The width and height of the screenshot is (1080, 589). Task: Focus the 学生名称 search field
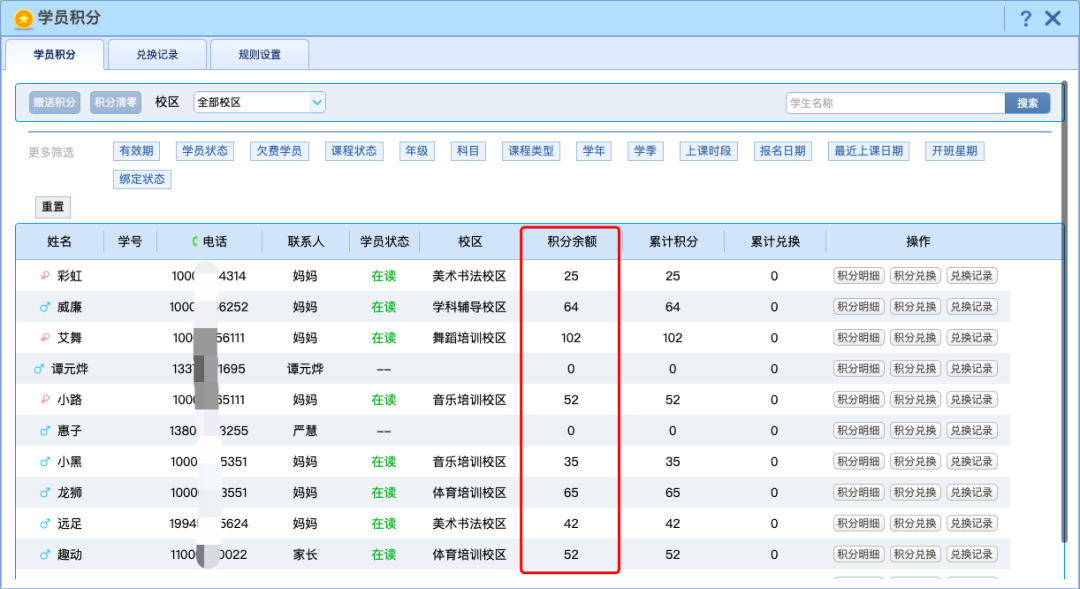point(895,103)
